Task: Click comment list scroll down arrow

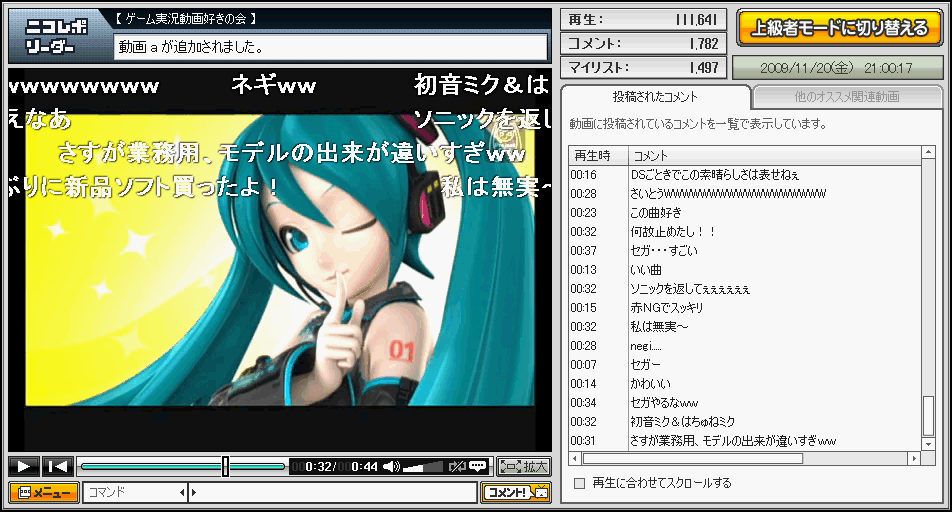Action: point(928,445)
